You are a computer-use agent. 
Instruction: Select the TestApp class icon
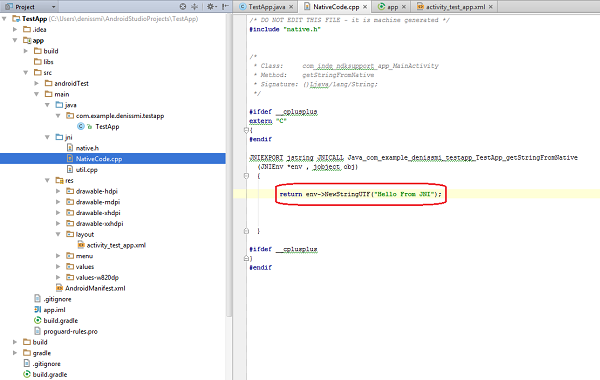[x=81, y=126]
